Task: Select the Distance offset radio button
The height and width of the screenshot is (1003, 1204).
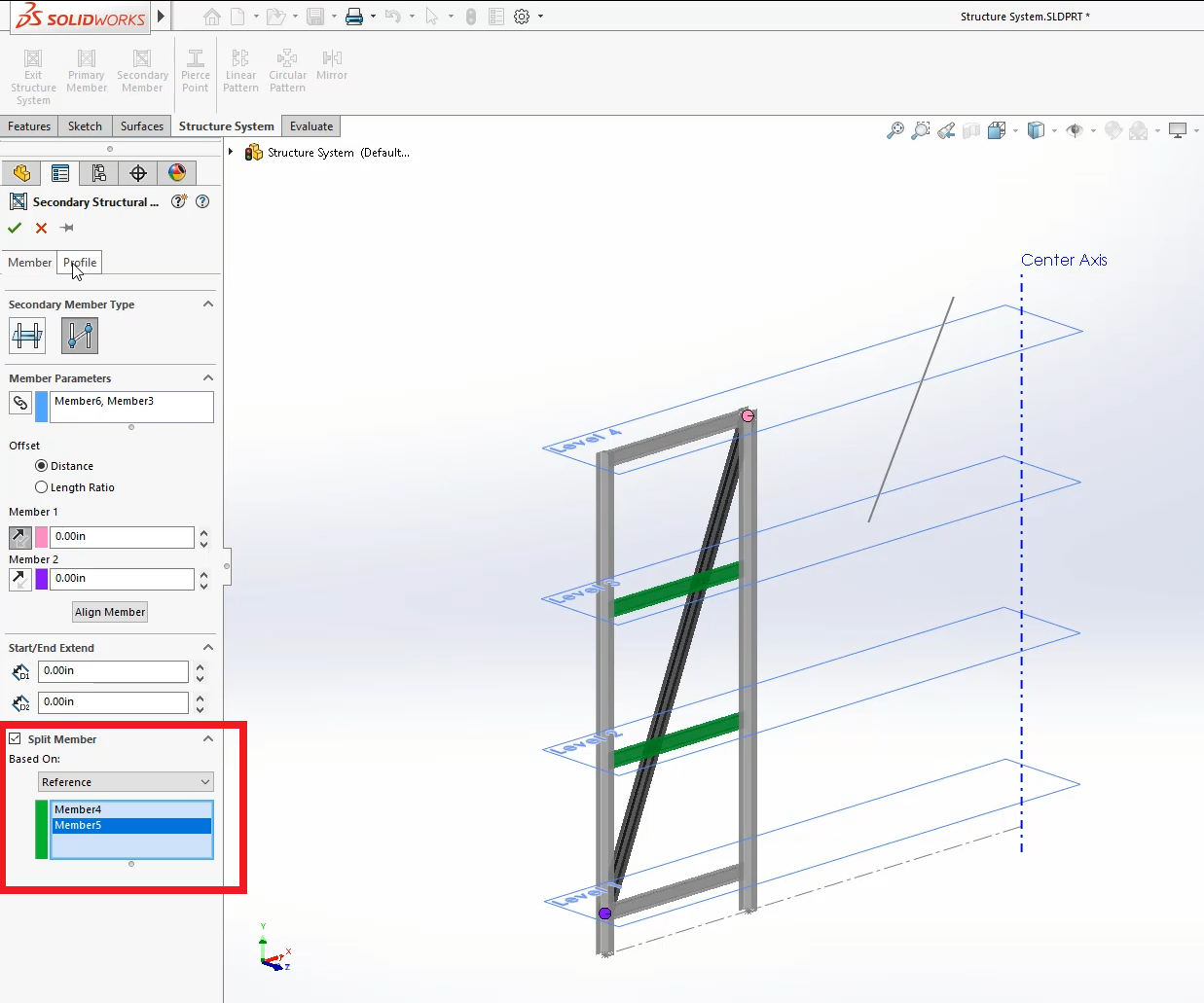Action: point(42,466)
